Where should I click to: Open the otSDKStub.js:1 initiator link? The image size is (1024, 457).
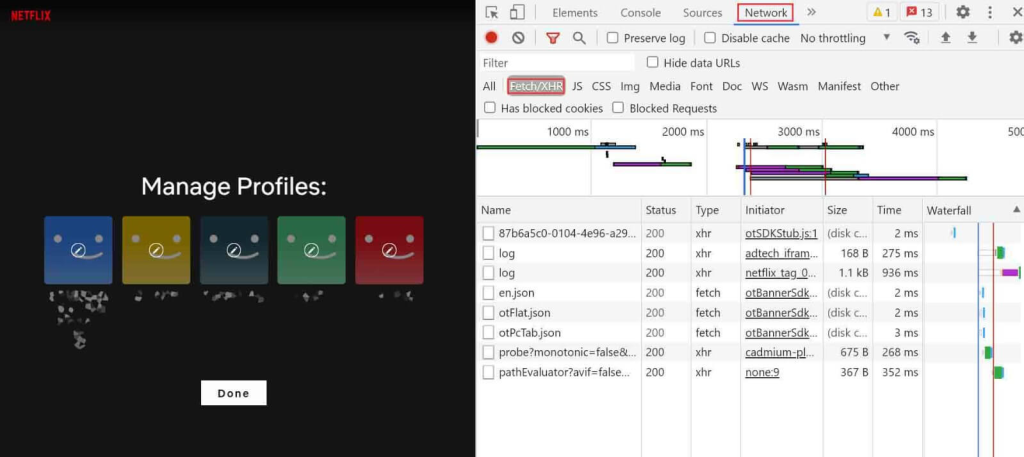[x=781, y=233]
